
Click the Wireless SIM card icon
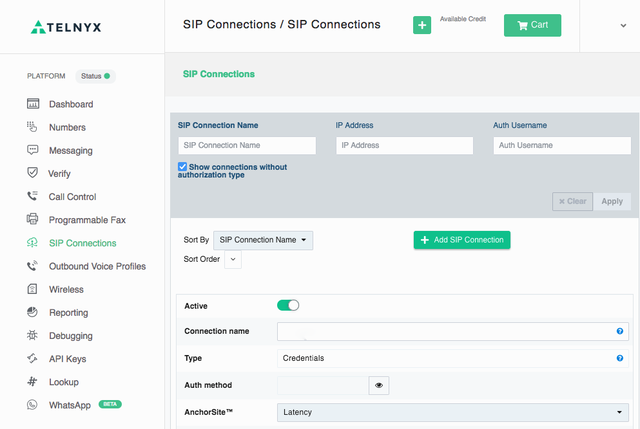(x=32, y=289)
